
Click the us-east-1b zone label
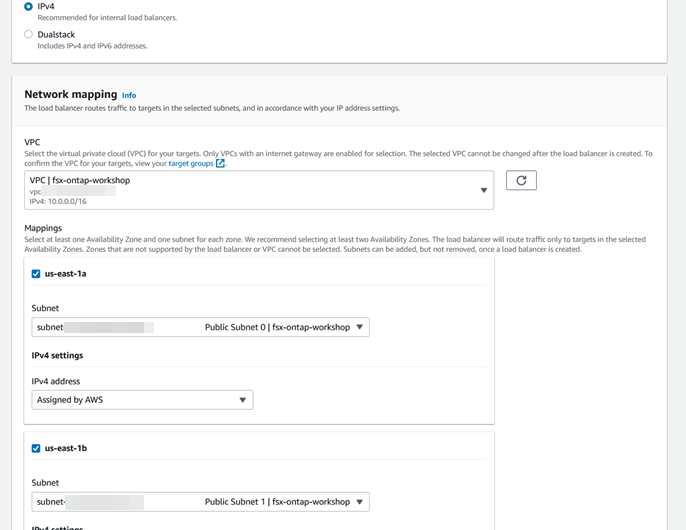(x=65, y=449)
